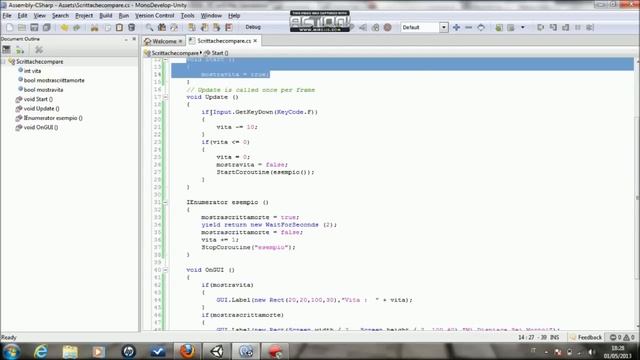Screen dimensions: 640x360
Task: Open the Search menu
Action: [60, 16]
